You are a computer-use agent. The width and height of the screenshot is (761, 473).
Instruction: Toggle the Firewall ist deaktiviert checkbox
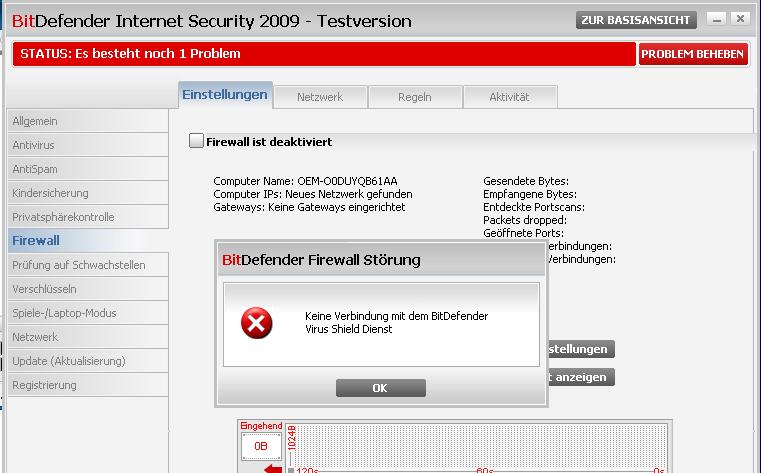(x=196, y=141)
